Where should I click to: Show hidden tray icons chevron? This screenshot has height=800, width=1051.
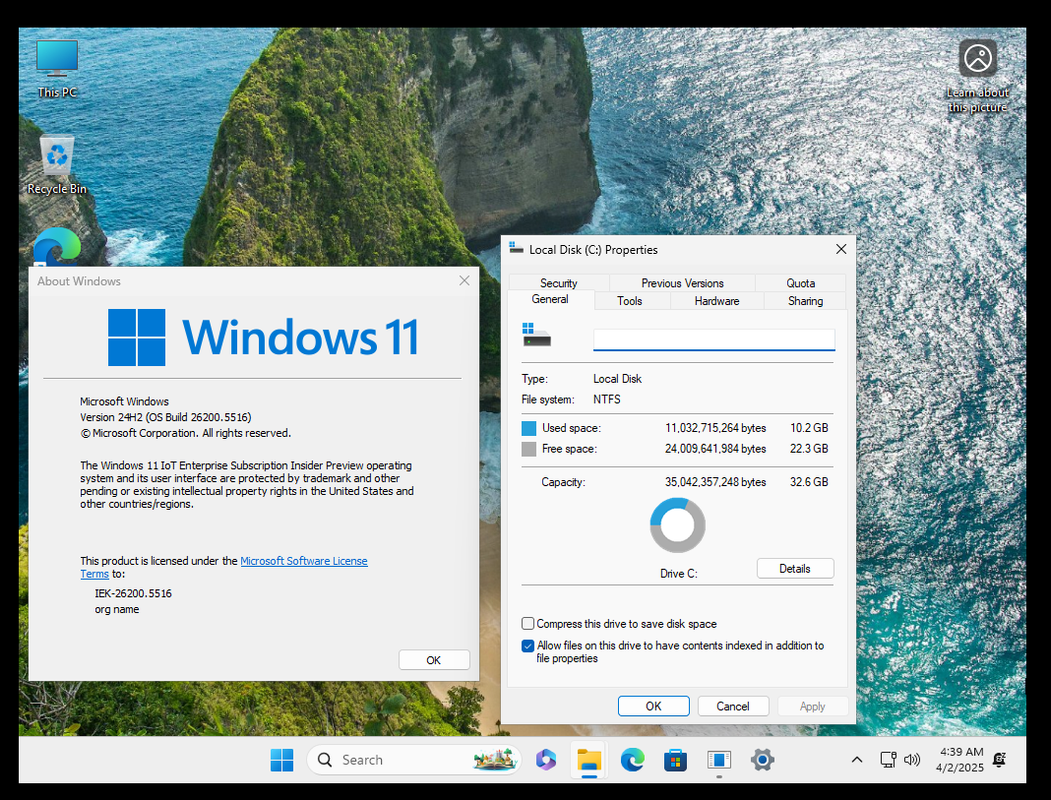pyautogui.click(x=857, y=760)
